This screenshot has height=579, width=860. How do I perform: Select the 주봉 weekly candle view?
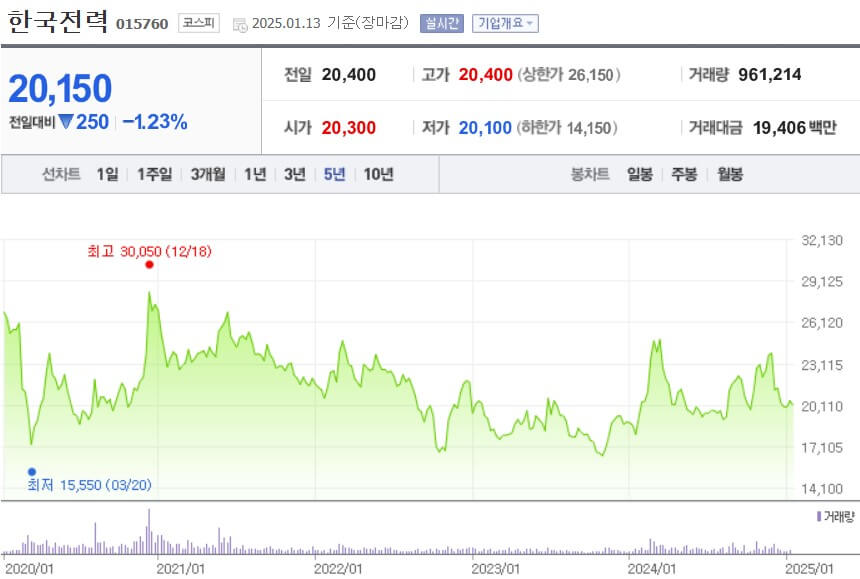click(x=686, y=173)
